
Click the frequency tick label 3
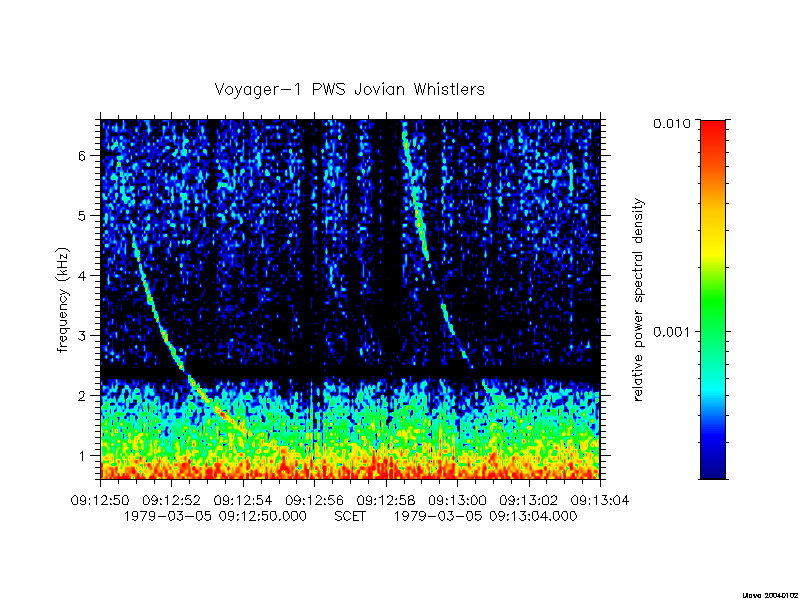pyautogui.click(x=82, y=336)
